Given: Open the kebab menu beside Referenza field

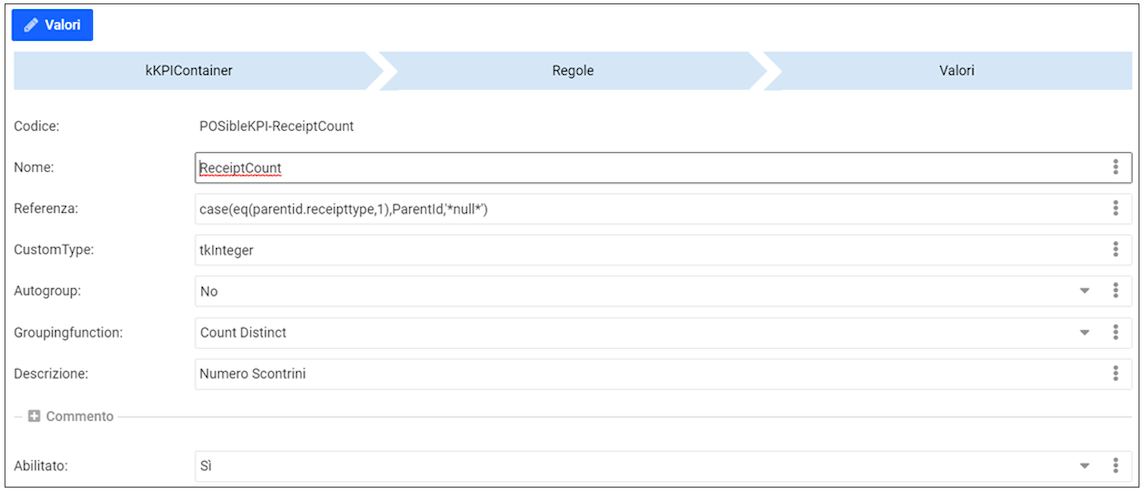Looking at the screenshot, I should pos(1115,209).
